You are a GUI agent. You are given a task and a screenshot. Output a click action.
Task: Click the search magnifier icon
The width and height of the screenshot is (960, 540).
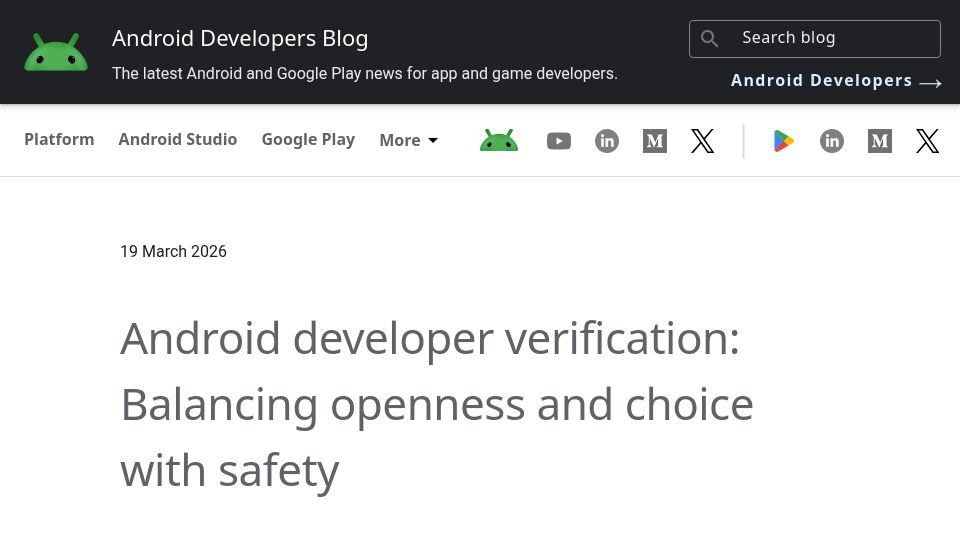pos(709,39)
